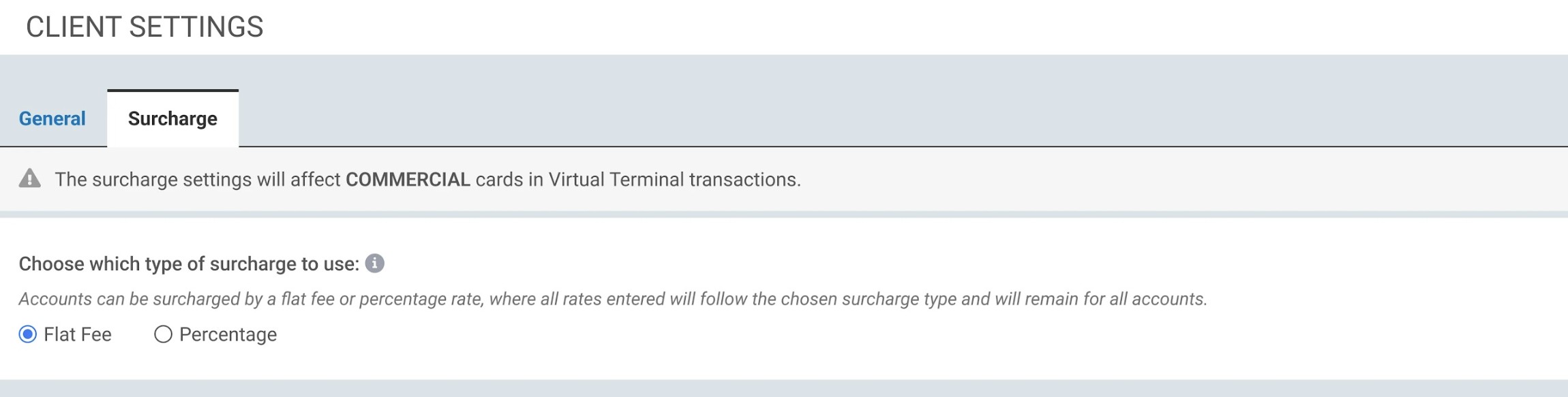This screenshot has width=1568, height=397.
Task: Select the Surcharge tab
Action: pos(172,118)
